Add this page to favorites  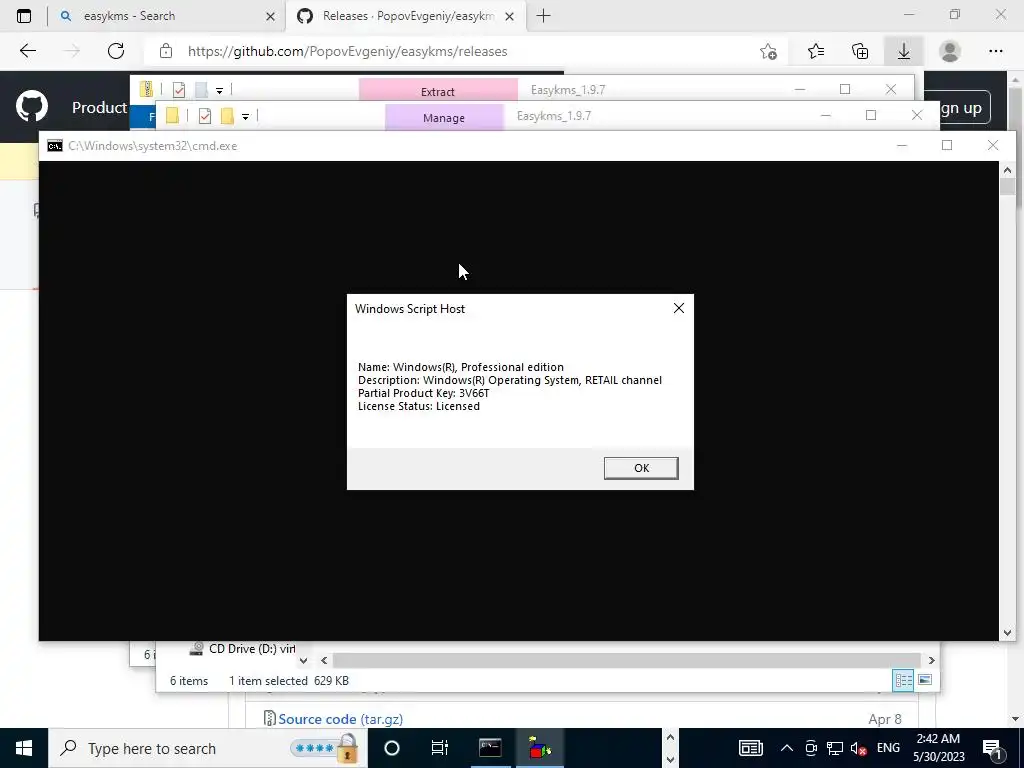point(769,51)
